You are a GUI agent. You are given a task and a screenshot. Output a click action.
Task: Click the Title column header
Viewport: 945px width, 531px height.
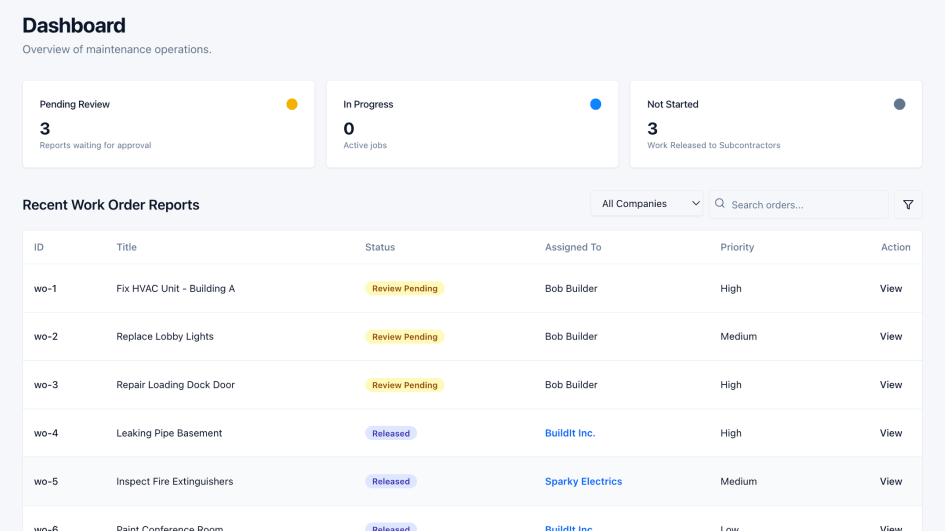pos(127,247)
